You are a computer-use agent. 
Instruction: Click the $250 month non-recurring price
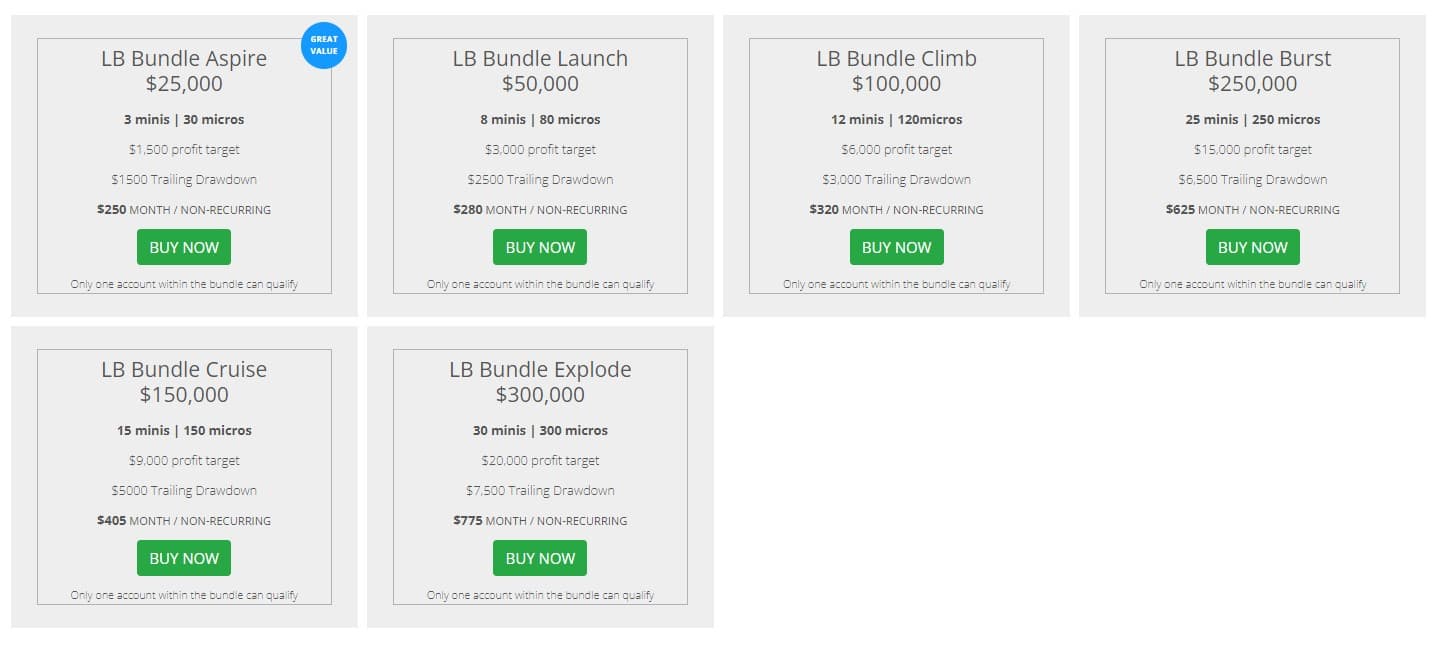coord(184,210)
